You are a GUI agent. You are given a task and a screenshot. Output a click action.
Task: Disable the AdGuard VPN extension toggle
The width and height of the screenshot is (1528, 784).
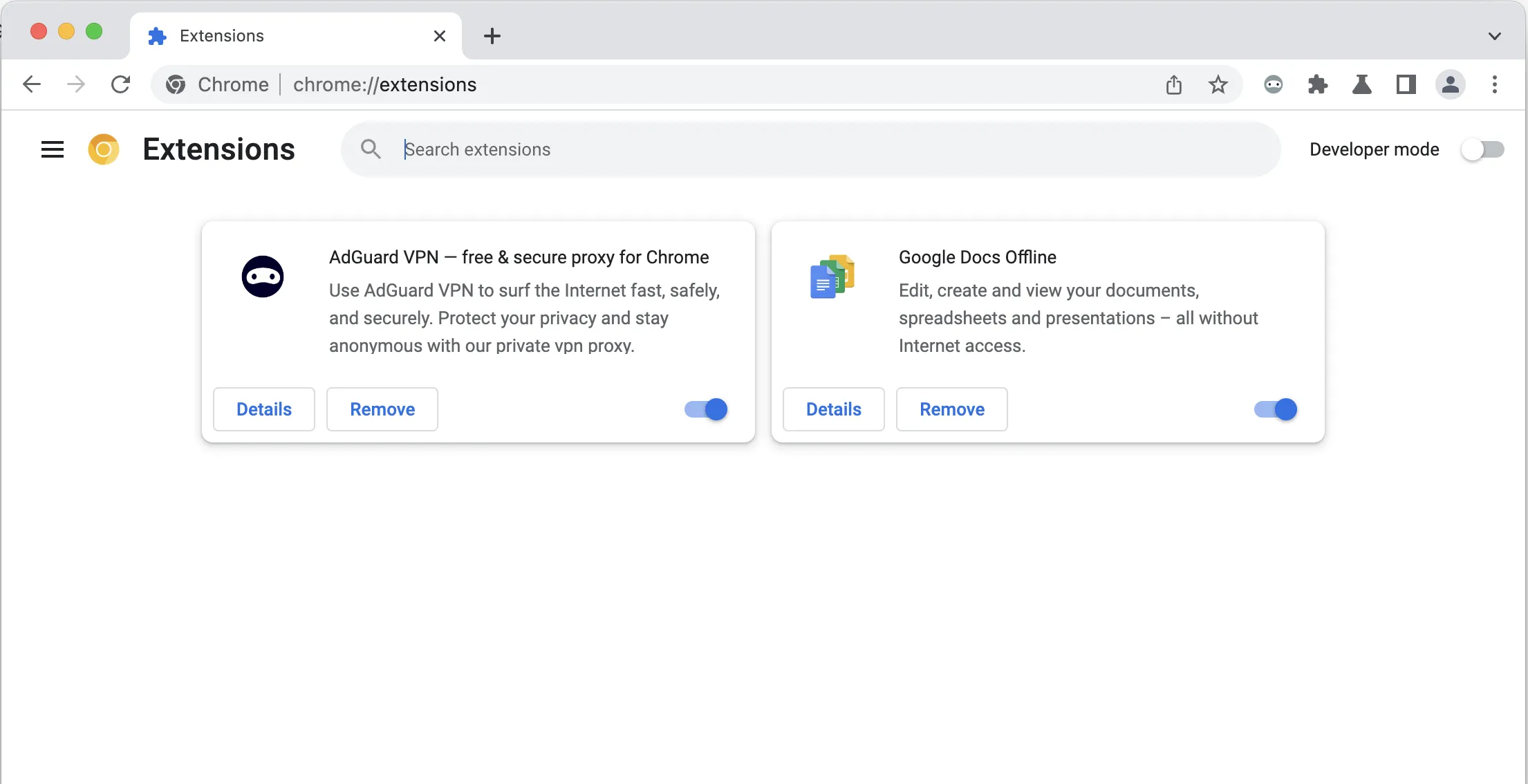tap(706, 409)
